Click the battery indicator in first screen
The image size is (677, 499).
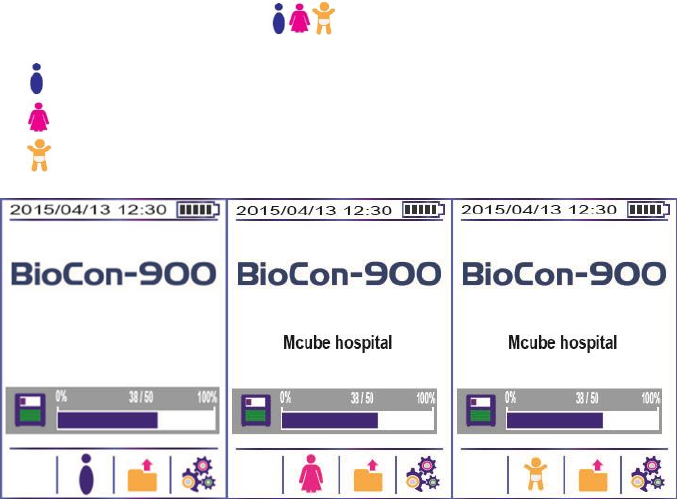[x=196, y=211]
